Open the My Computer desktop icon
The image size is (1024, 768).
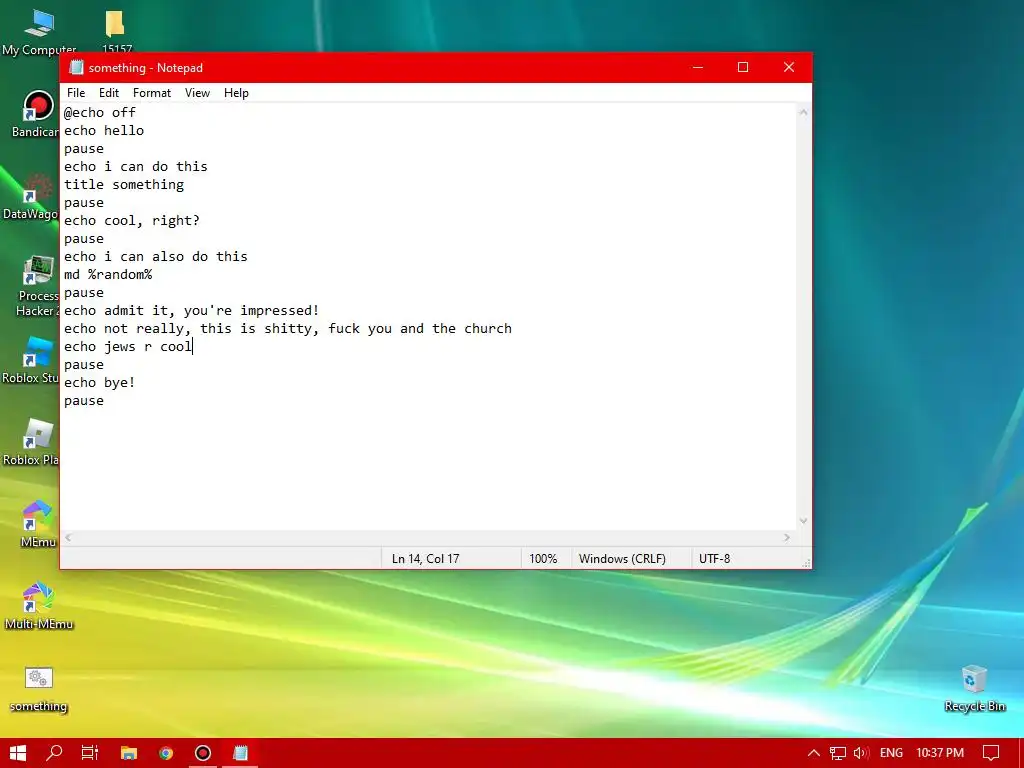pyautogui.click(x=39, y=29)
